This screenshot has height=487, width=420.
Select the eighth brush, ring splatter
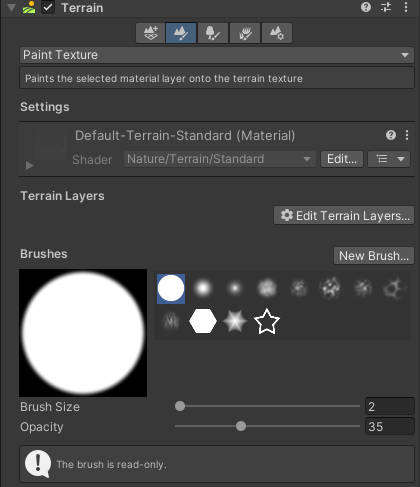pos(395,288)
